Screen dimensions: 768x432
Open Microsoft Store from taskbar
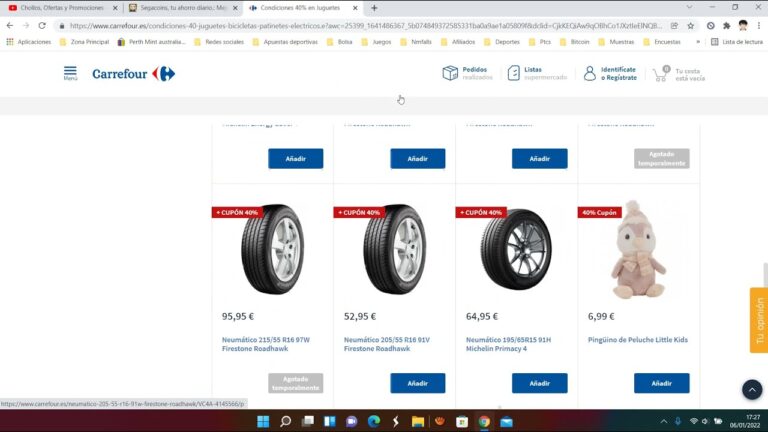pos(462,421)
